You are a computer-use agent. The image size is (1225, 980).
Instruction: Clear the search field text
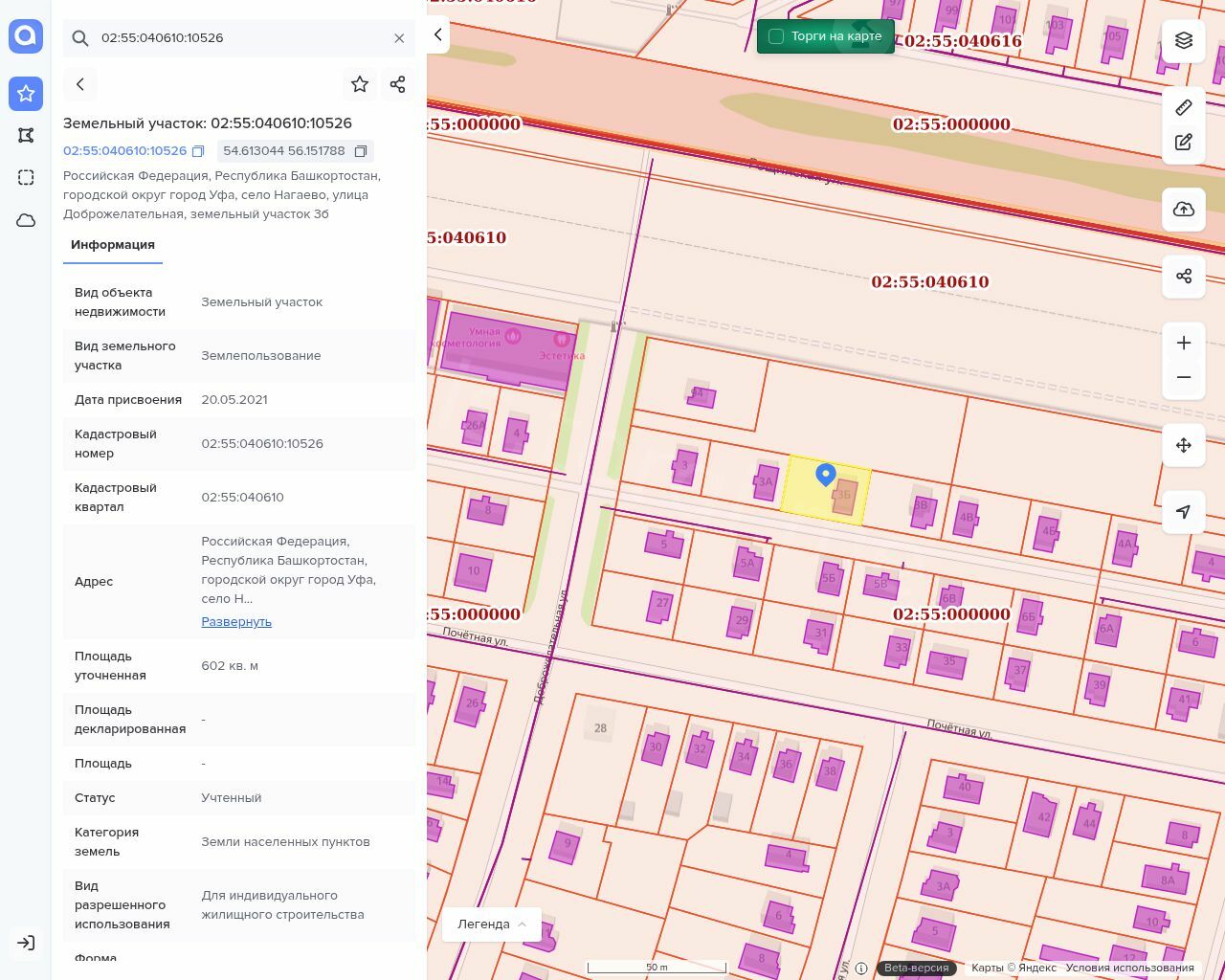tap(399, 38)
